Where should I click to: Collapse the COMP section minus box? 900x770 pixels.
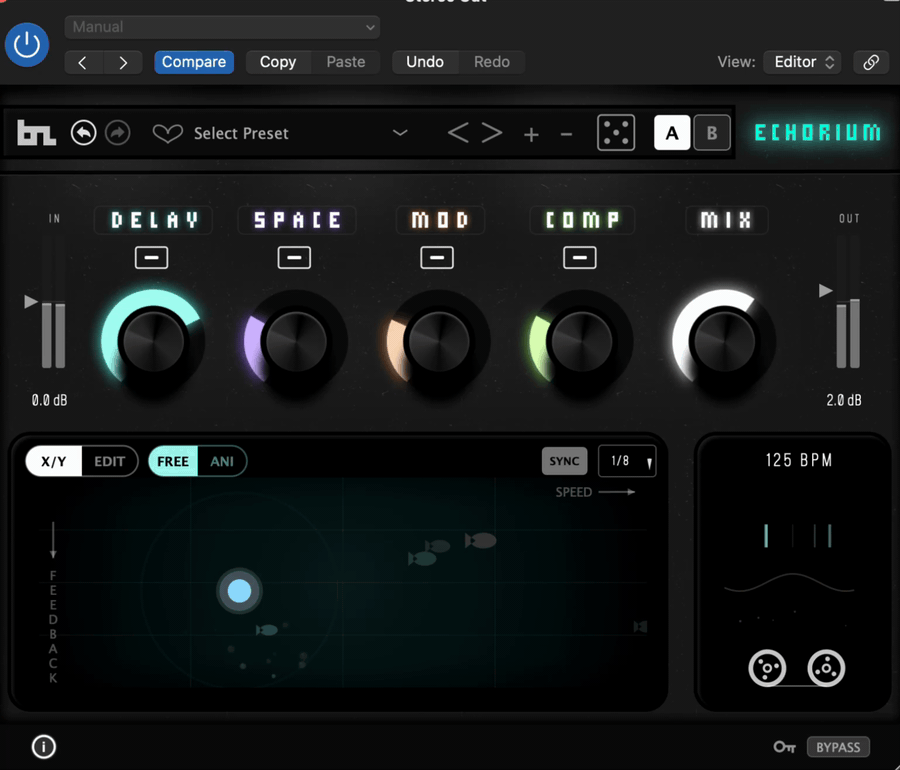[580, 258]
